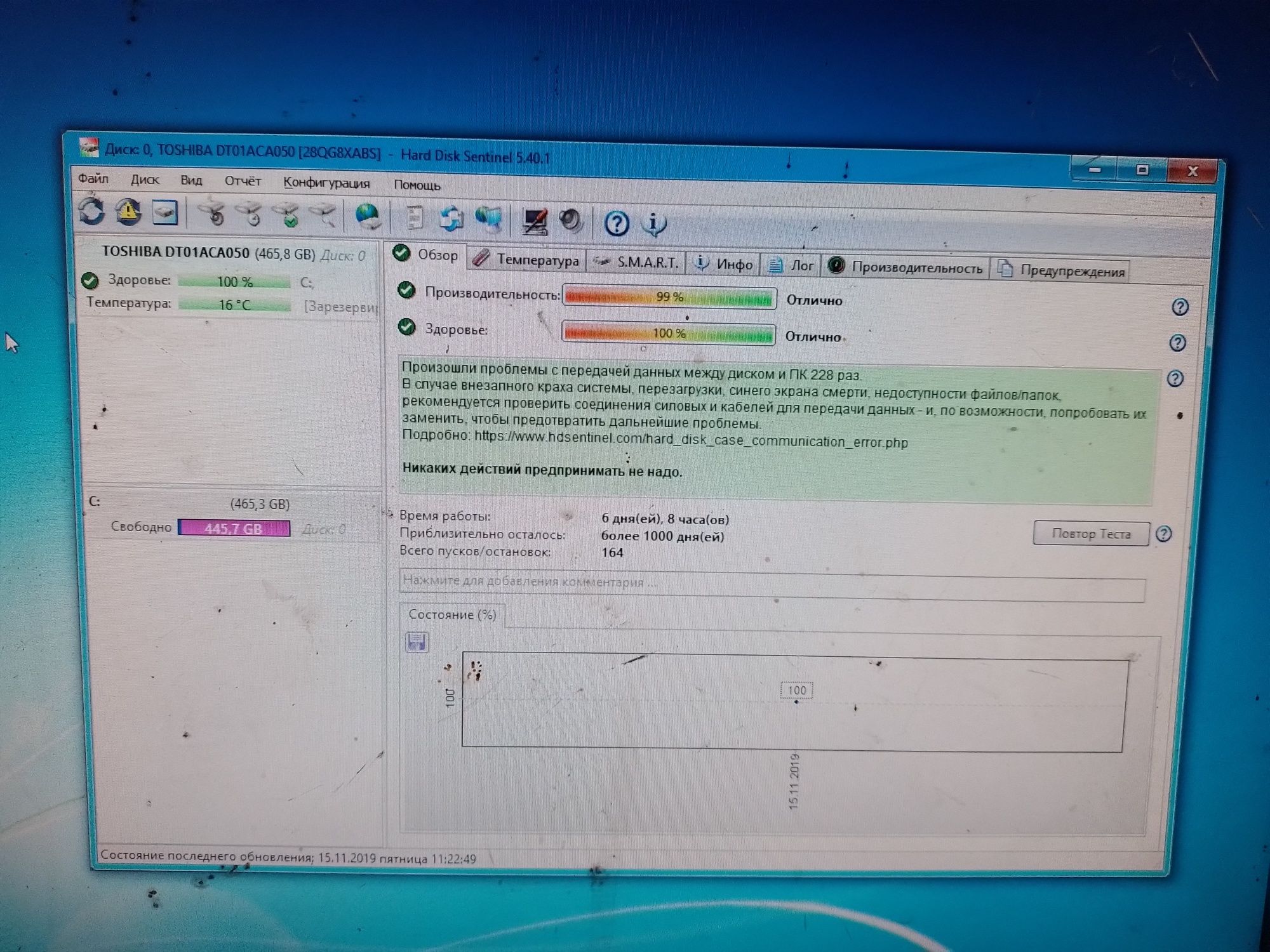Click the comment input field

(x=772, y=585)
